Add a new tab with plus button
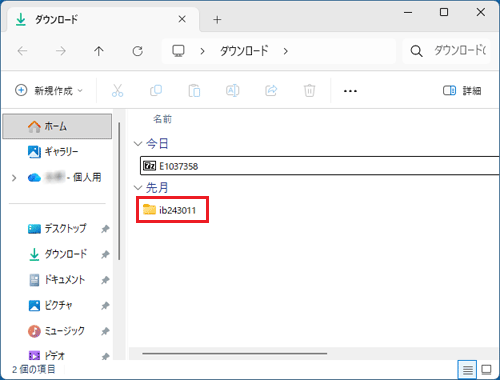Screen dimensions: 500x380 (217, 20)
